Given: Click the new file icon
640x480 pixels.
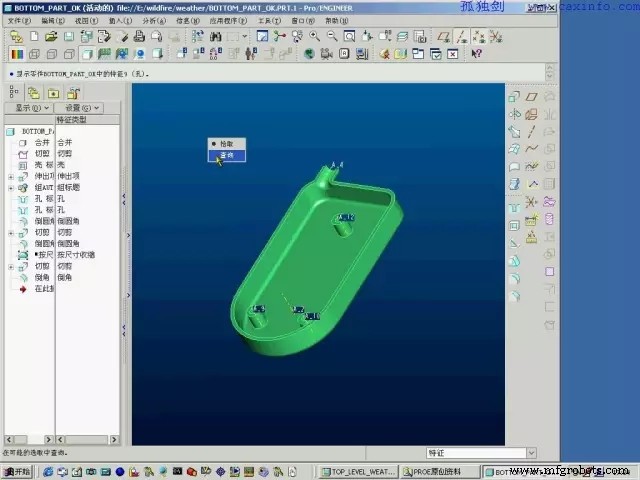Looking at the screenshot, I should (34, 37).
